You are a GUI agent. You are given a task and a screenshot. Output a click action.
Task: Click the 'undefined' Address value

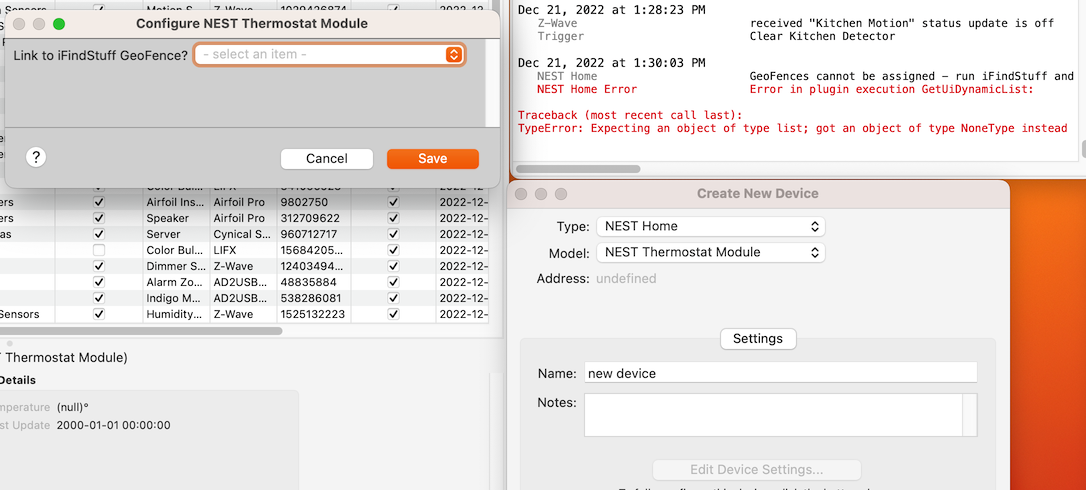(626, 279)
